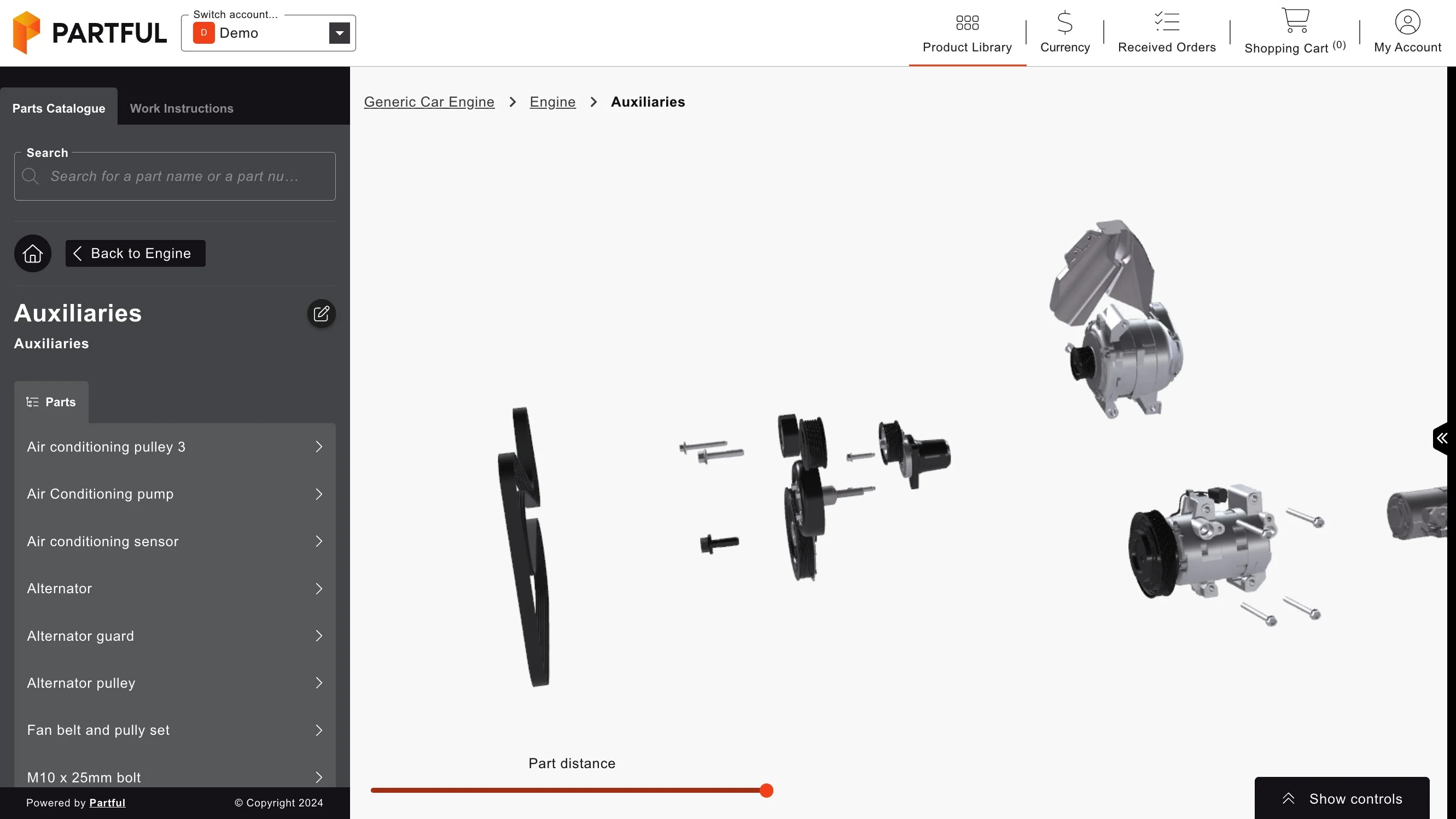Select the black bolt in 3D view
This screenshot has width=1456, height=819.
coord(719,544)
